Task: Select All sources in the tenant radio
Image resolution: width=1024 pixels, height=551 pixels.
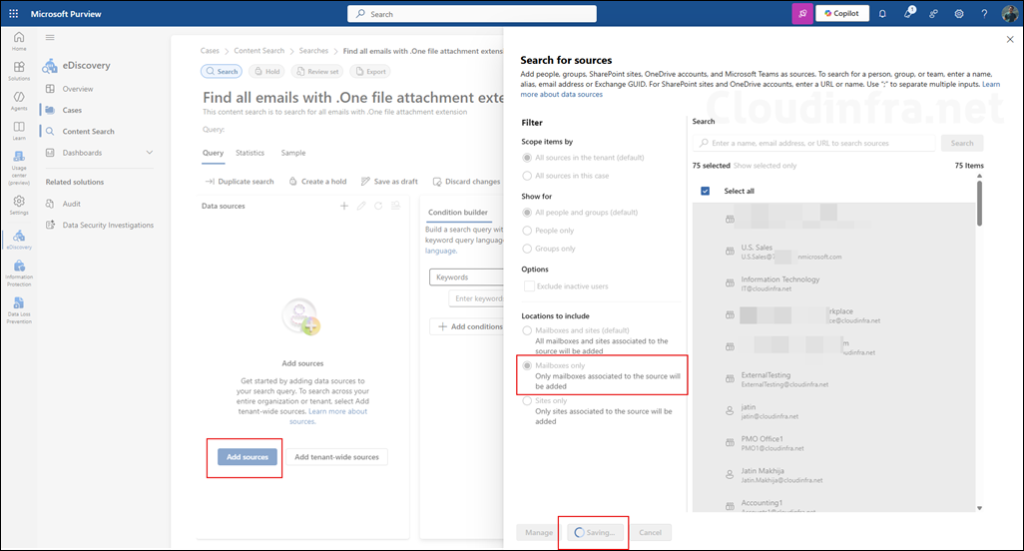Action: [527, 158]
